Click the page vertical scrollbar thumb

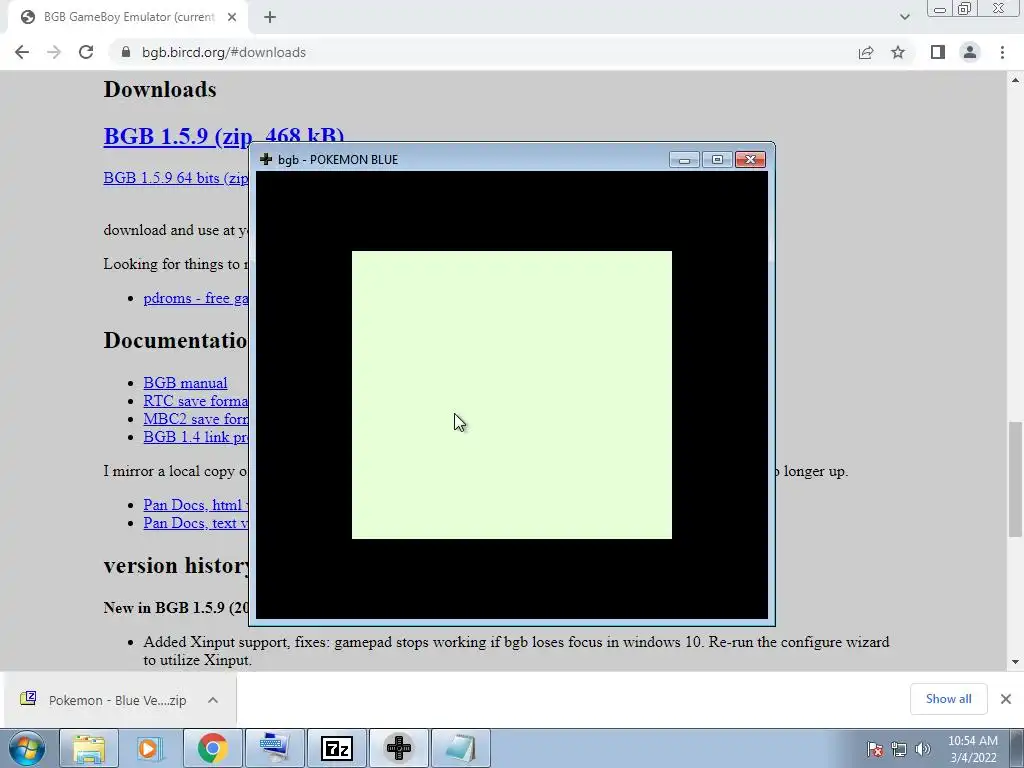point(1015,479)
